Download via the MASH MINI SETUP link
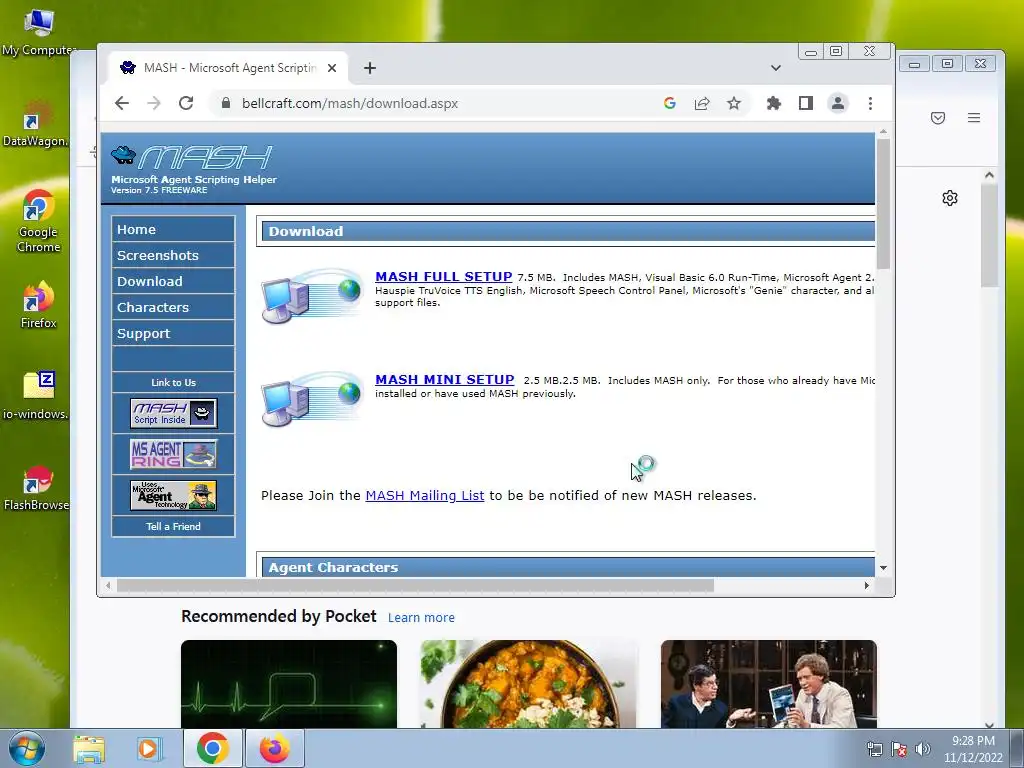Screen dimensions: 1024x768 (445, 379)
